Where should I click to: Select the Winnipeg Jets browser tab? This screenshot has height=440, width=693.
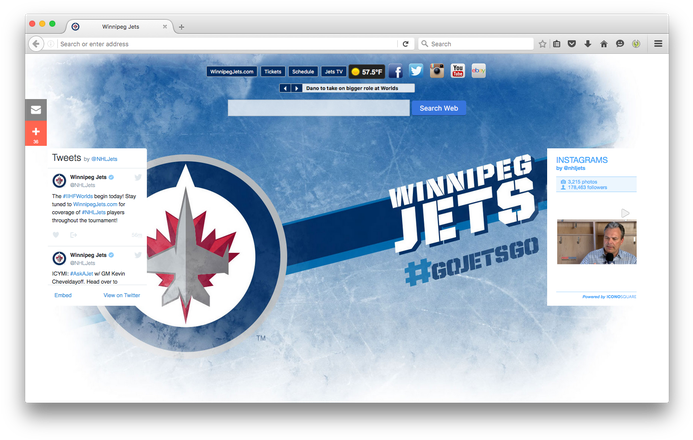click(x=120, y=27)
